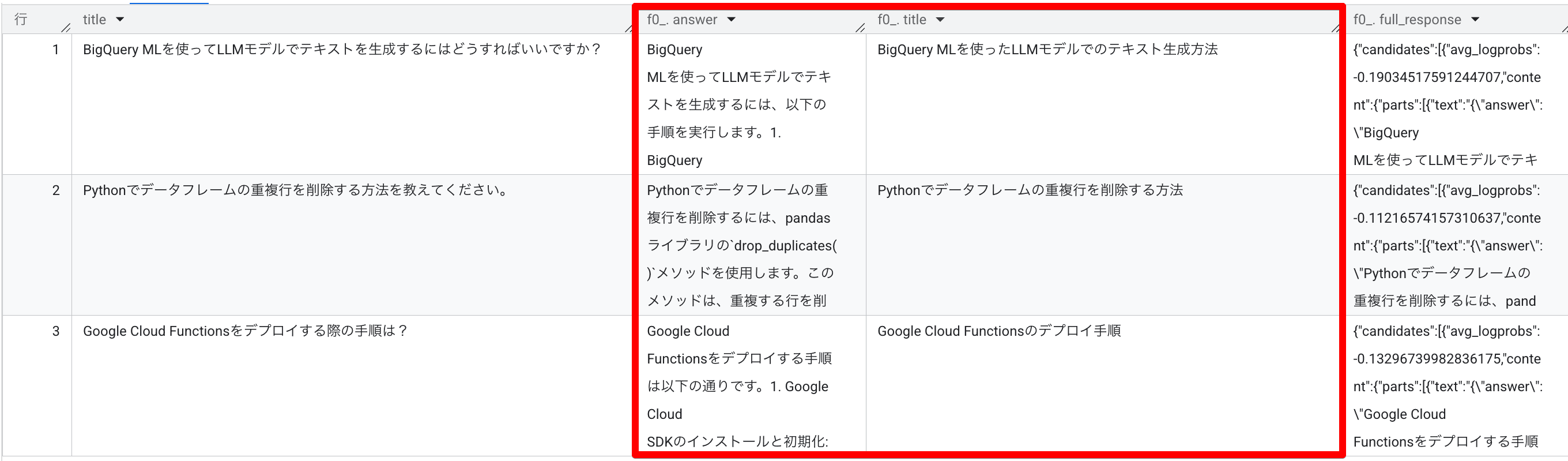Open the f0_.title column dropdown arrow
The image size is (1568, 461).
[x=940, y=20]
